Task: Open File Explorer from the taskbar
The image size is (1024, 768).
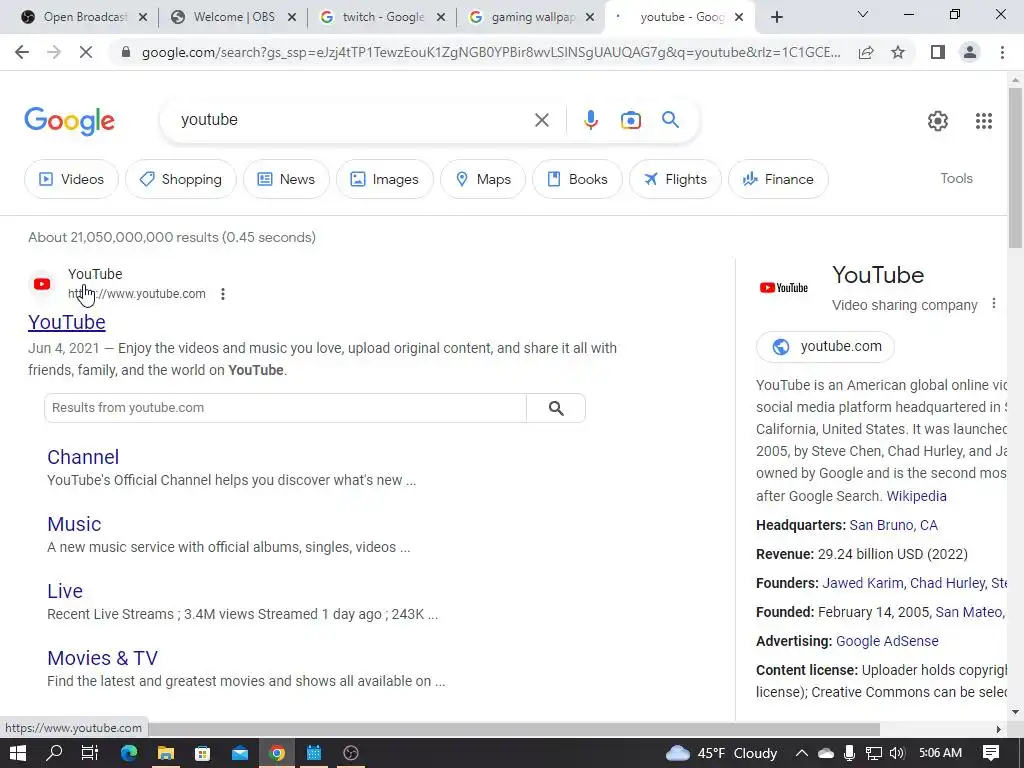Action: coord(166,753)
